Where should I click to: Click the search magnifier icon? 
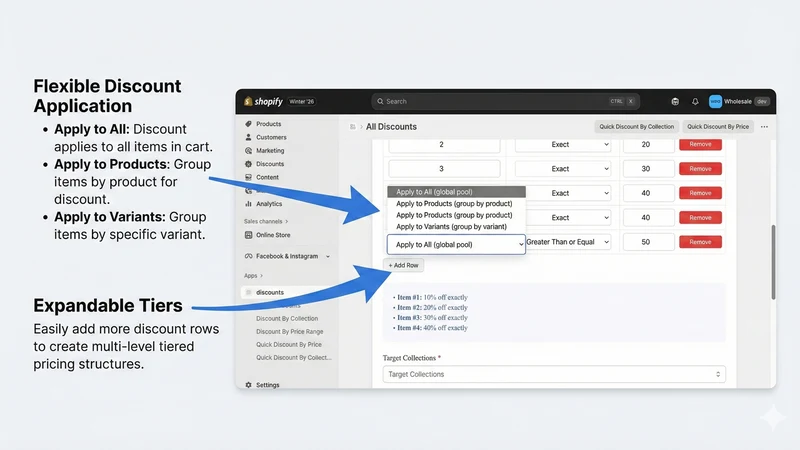(x=380, y=102)
